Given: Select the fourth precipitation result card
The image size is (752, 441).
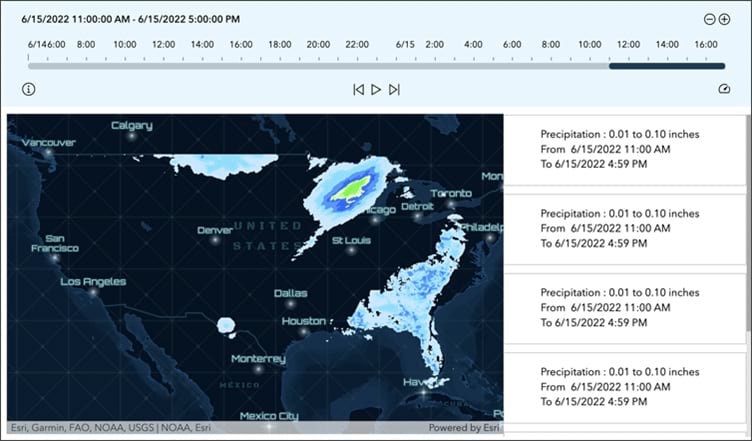Looking at the screenshot, I should pos(624,387).
